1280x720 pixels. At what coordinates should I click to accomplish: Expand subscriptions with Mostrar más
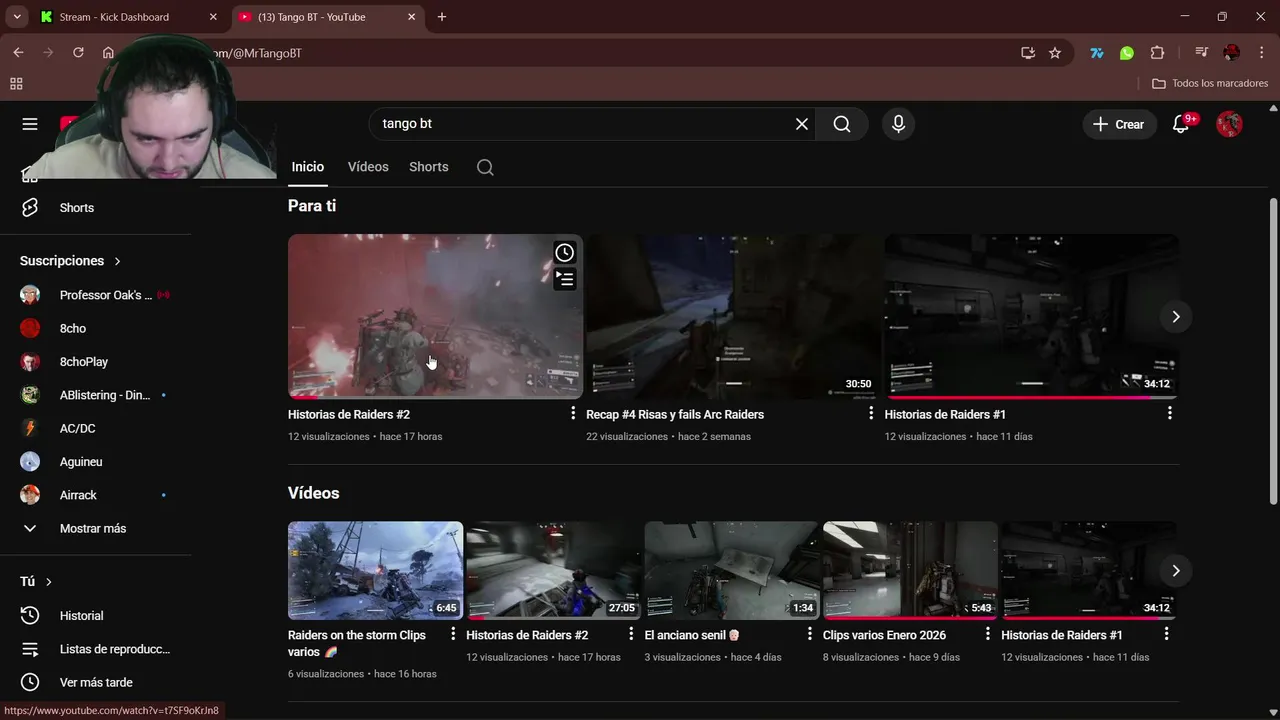coord(95,528)
